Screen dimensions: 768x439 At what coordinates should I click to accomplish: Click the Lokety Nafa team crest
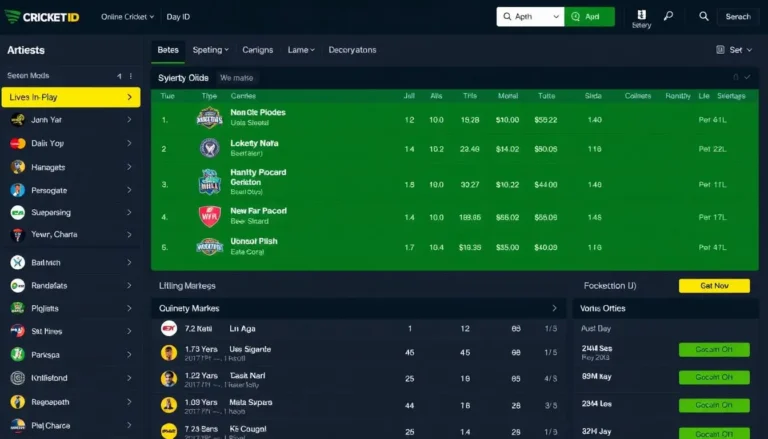pos(209,149)
